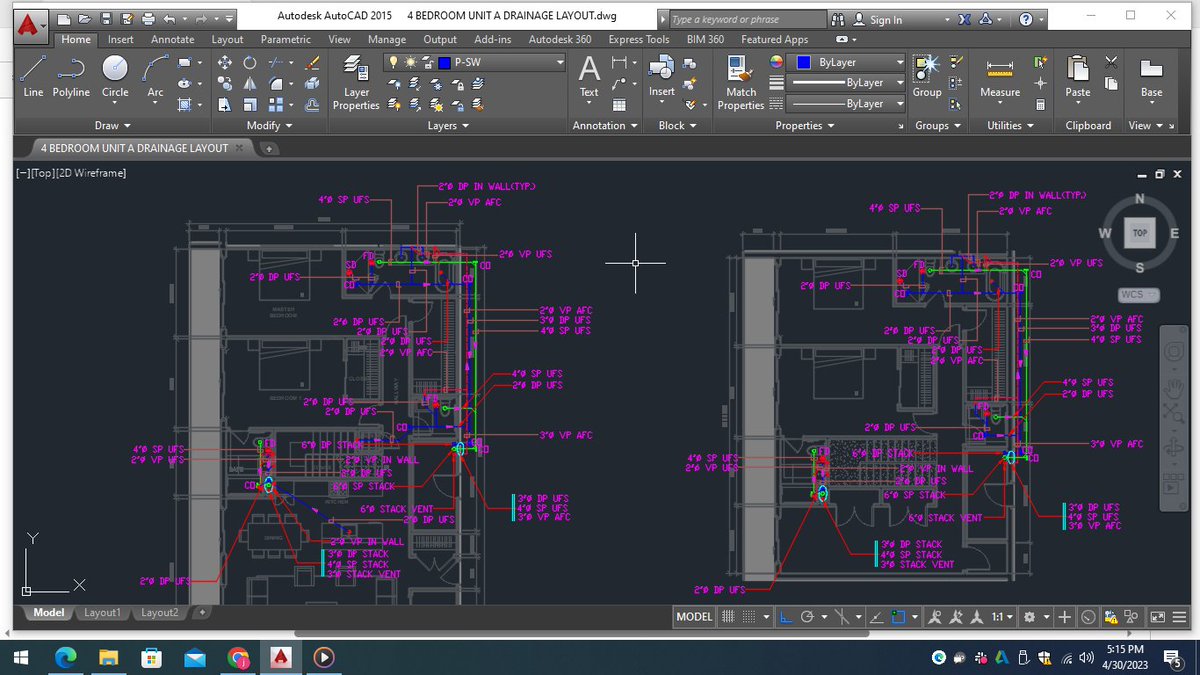
Task: Click the TOP face of ViewCube
Action: click(x=1140, y=232)
